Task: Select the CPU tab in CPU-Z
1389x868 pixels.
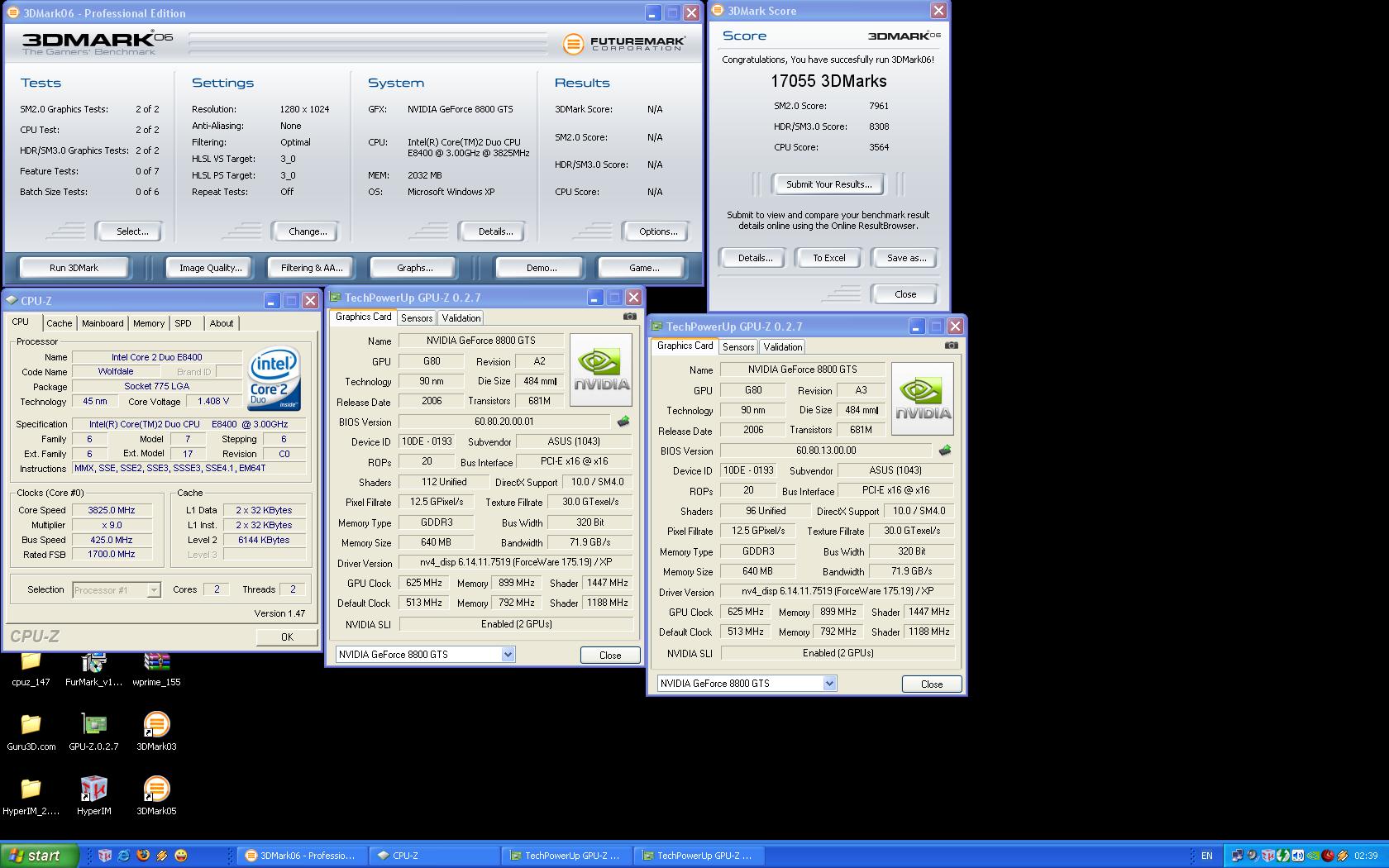Action: 21,322
